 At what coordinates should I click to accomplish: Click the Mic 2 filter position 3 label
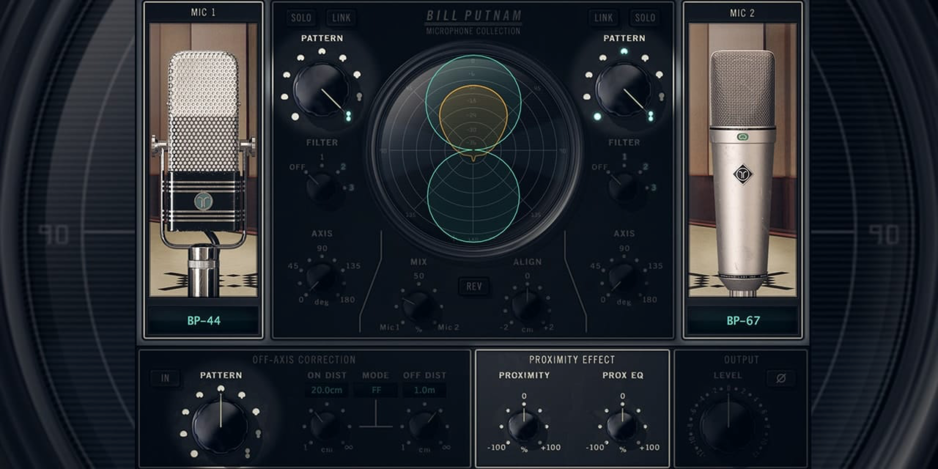coord(653,188)
